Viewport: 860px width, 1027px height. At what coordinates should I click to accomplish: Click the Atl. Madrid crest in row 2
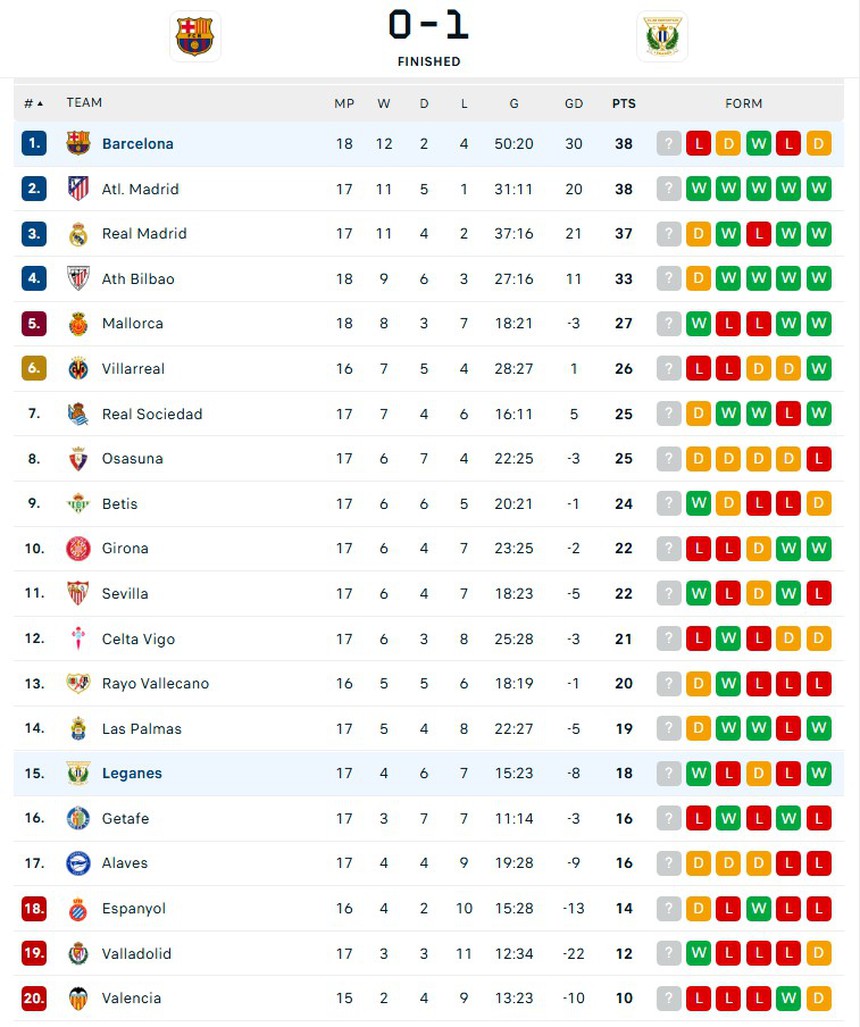click(78, 188)
